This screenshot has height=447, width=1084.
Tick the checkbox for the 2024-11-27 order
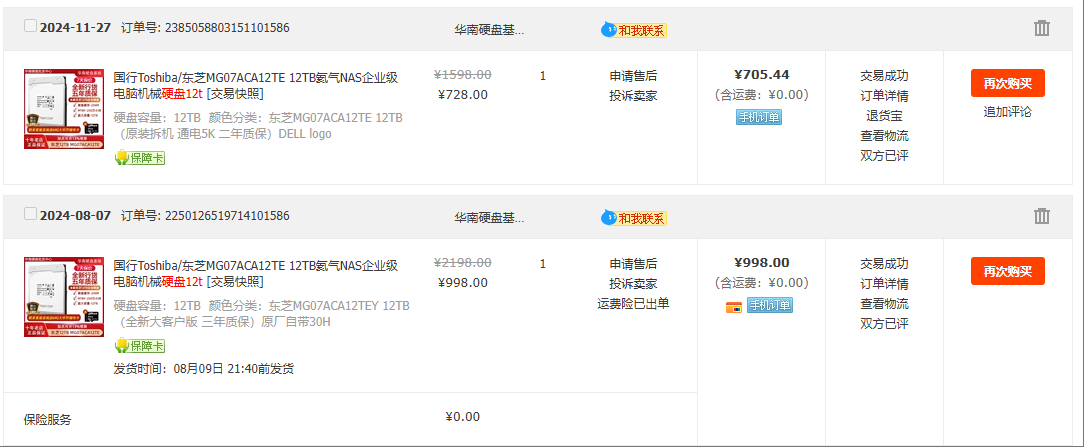coord(30,26)
